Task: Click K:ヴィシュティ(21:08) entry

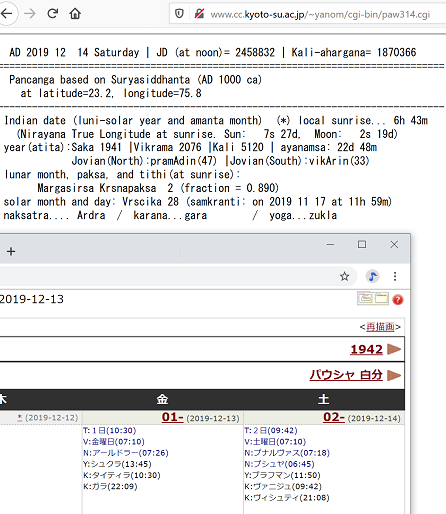Action: (287, 498)
